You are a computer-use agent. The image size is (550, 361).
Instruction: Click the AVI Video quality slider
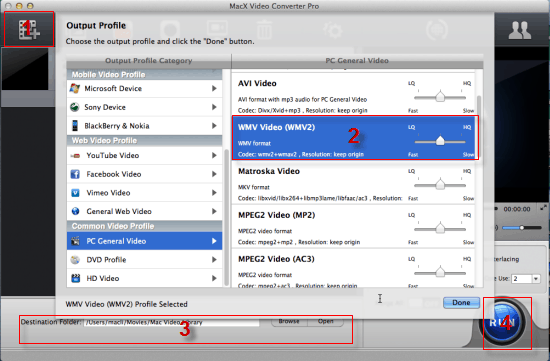tap(440, 97)
